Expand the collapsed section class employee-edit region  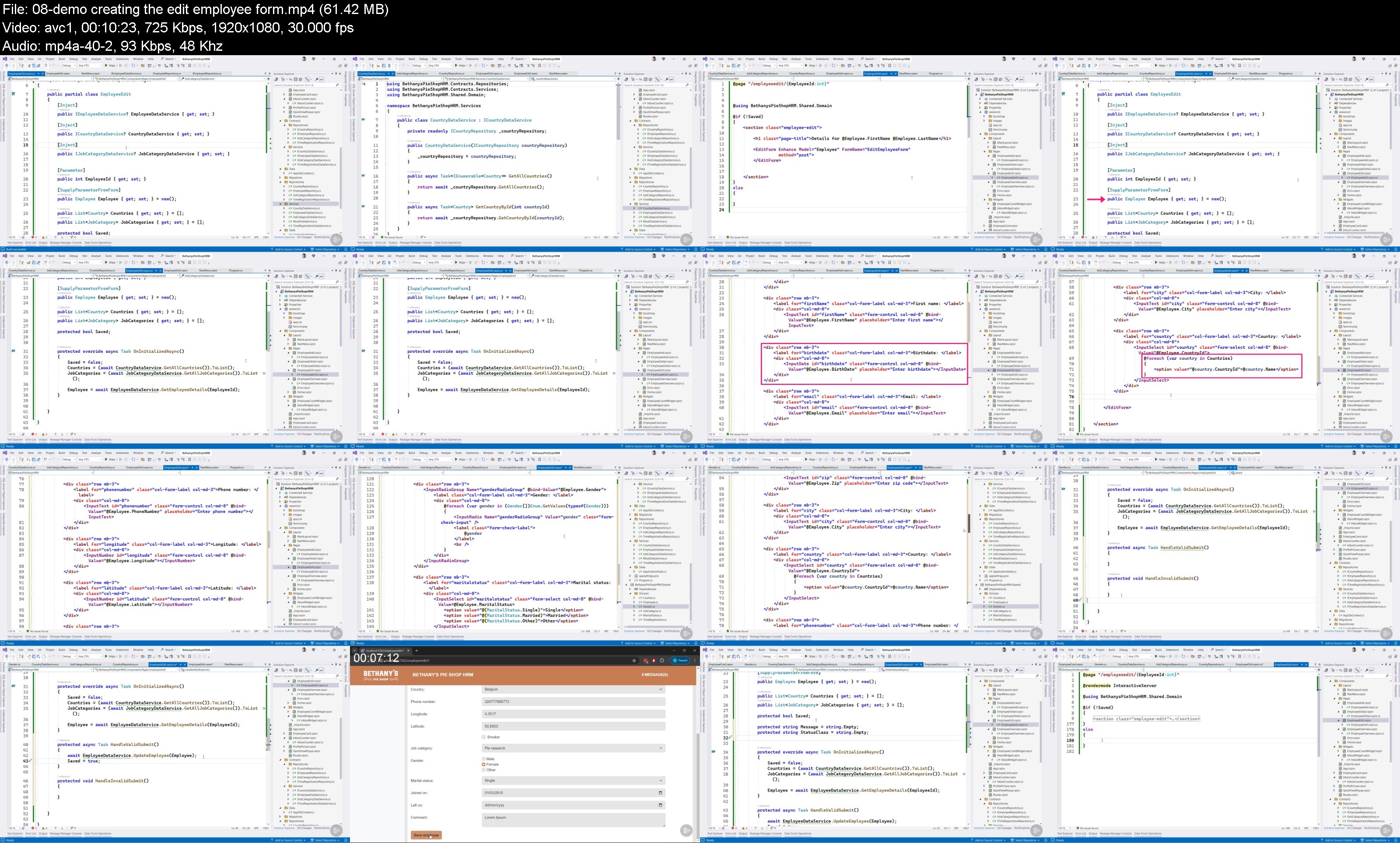(1146, 719)
